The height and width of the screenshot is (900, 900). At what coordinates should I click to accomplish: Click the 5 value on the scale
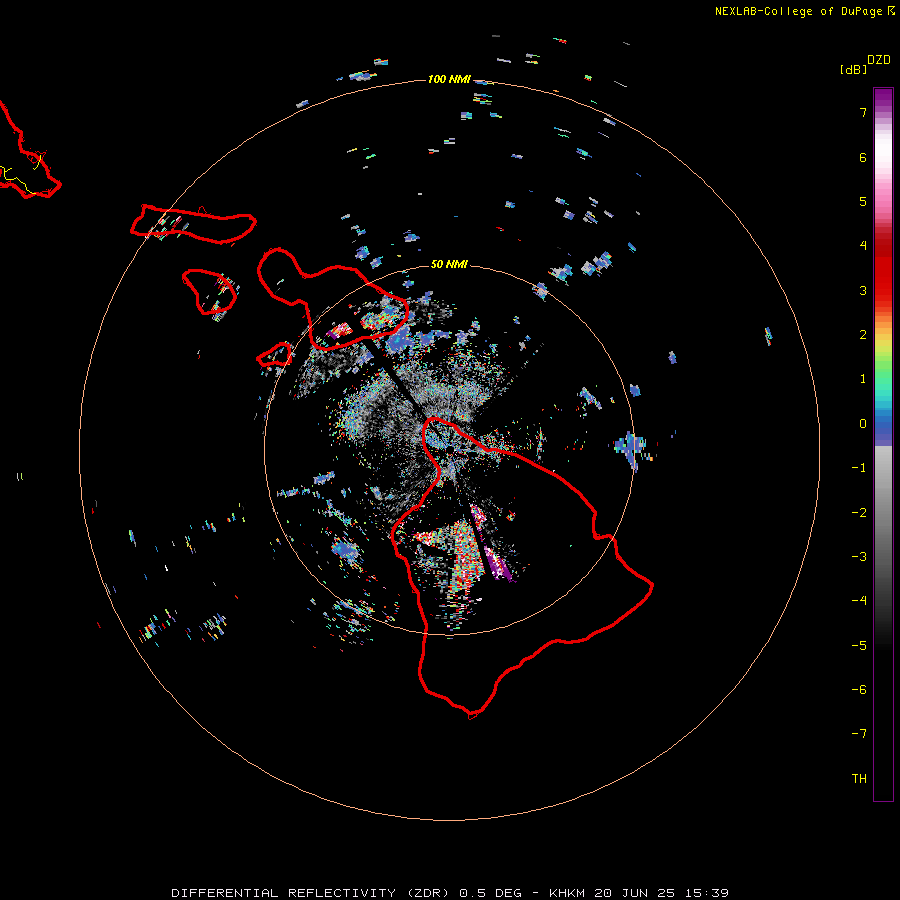pyautogui.click(x=863, y=201)
